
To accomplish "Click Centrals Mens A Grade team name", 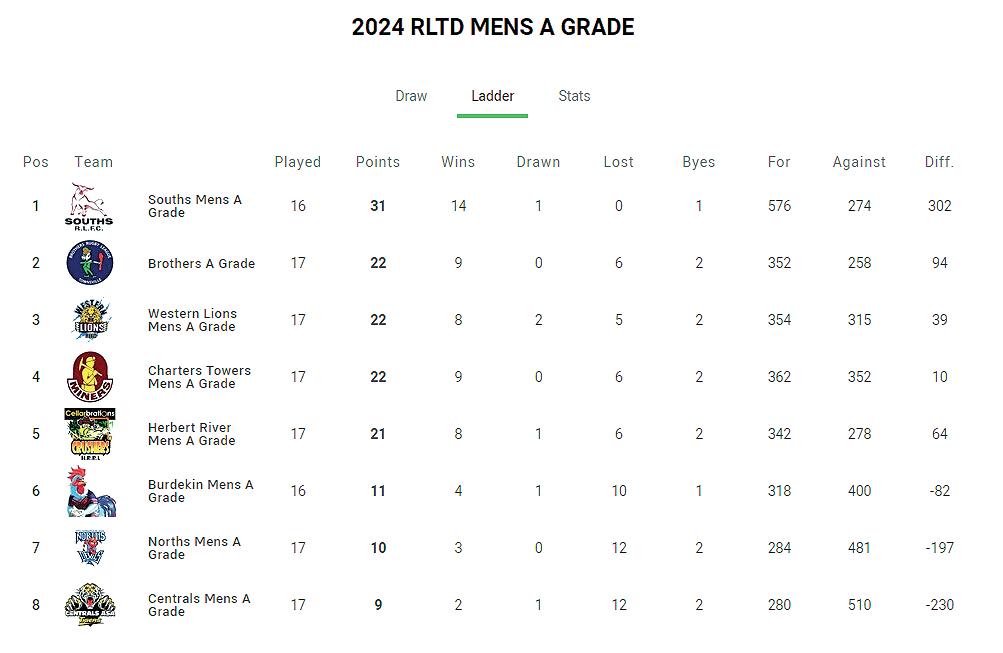I will [x=199, y=604].
